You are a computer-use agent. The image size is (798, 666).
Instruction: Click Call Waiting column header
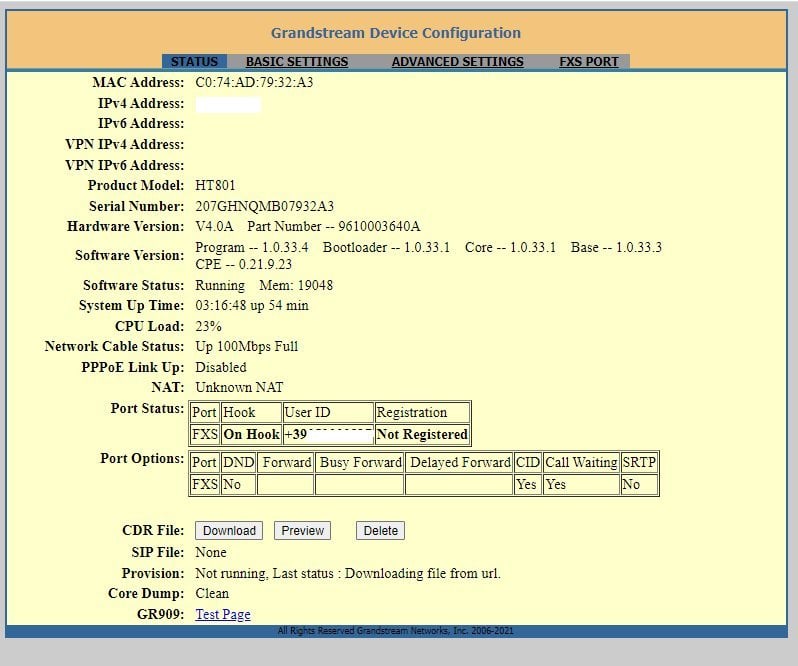pyautogui.click(x=581, y=462)
